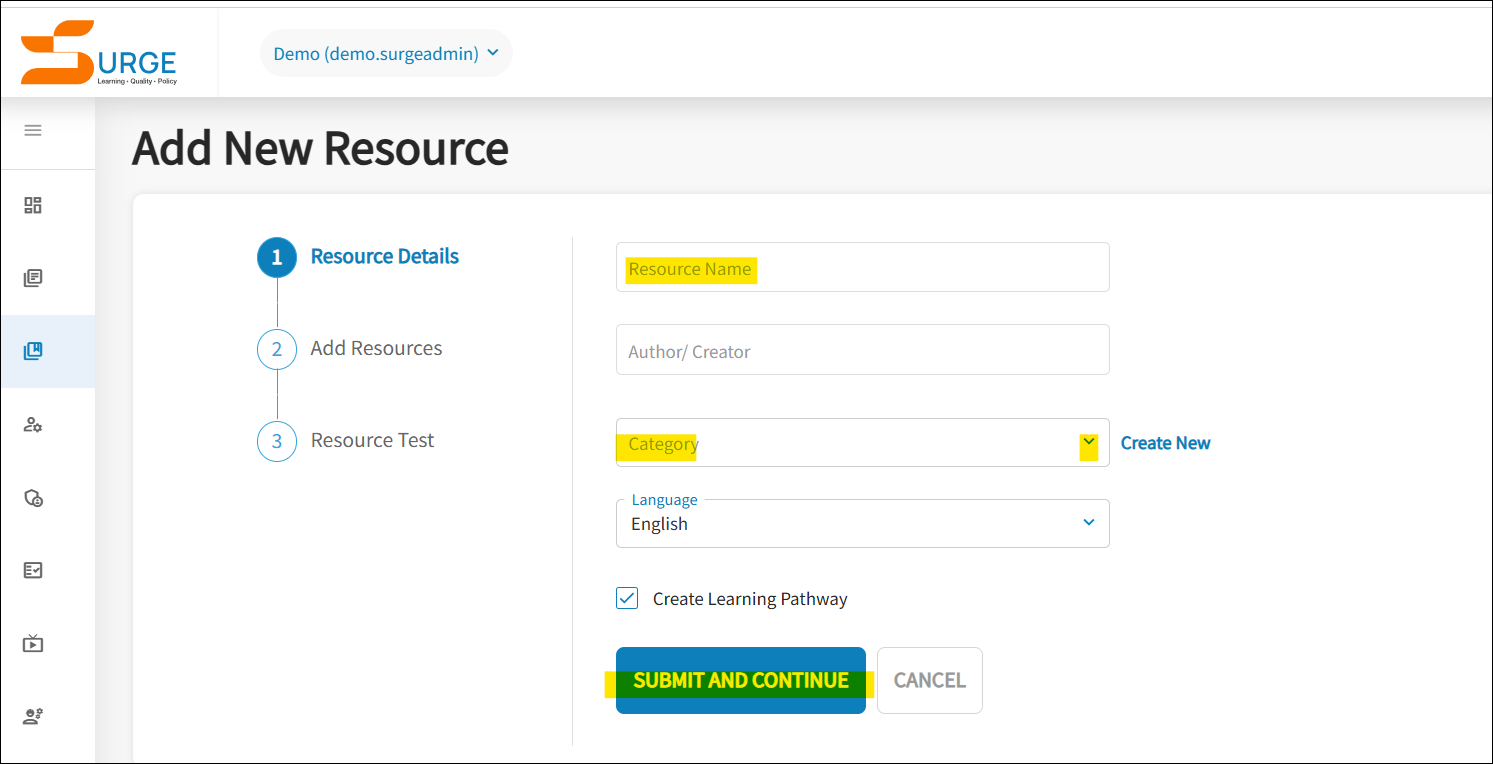Select the people group icon at sidebar bottom
The image size is (1493, 764).
click(x=32, y=716)
